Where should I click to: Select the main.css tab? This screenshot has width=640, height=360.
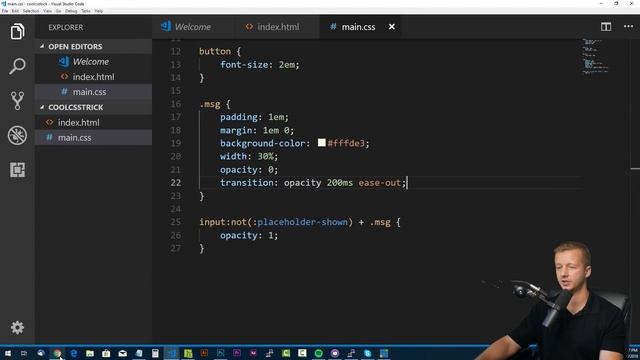point(358,27)
